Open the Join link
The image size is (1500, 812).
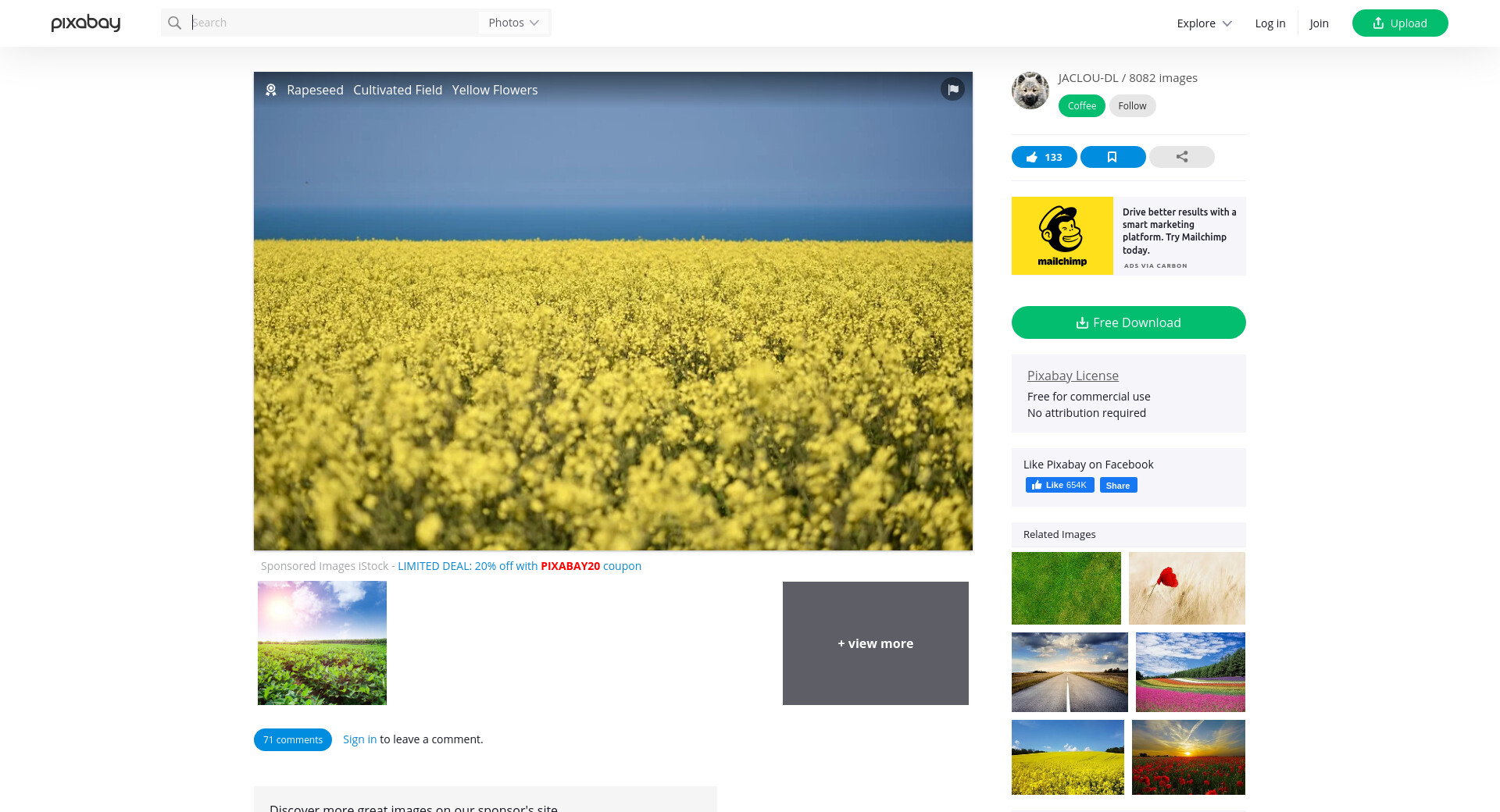tap(1320, 23)
